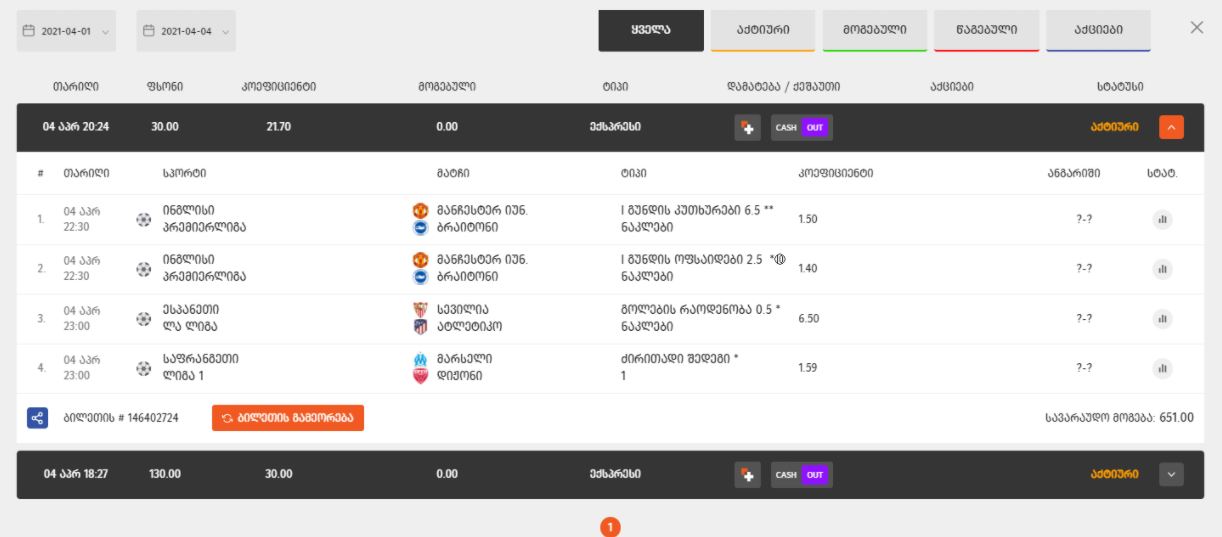Screen dimensions: 1222x537
Task: Click the 6.50 coefficient in row 3
Action: pyautogui.click(x=809, y=318)
